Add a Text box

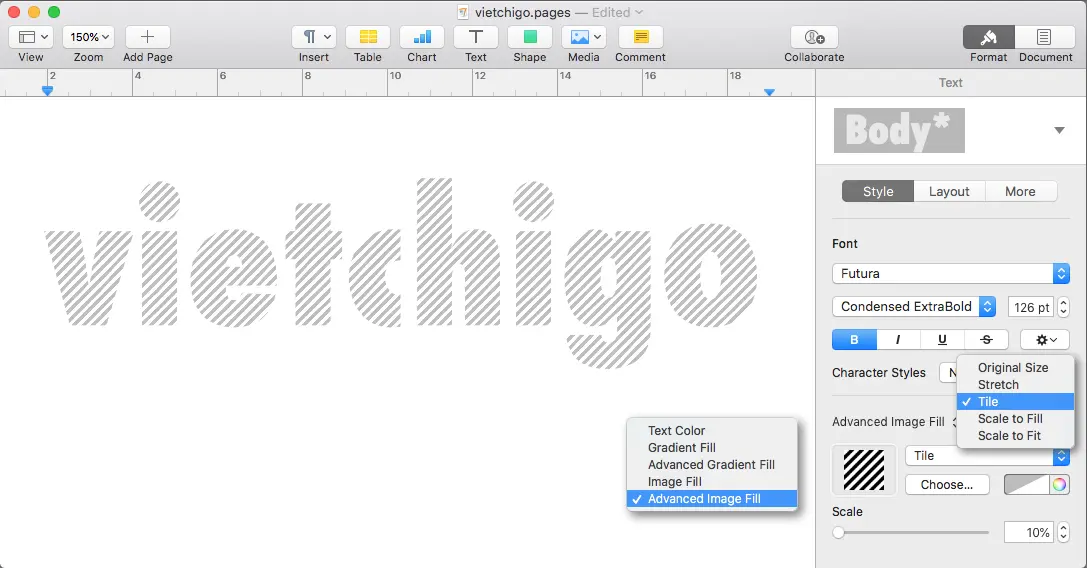click(476, 37)
